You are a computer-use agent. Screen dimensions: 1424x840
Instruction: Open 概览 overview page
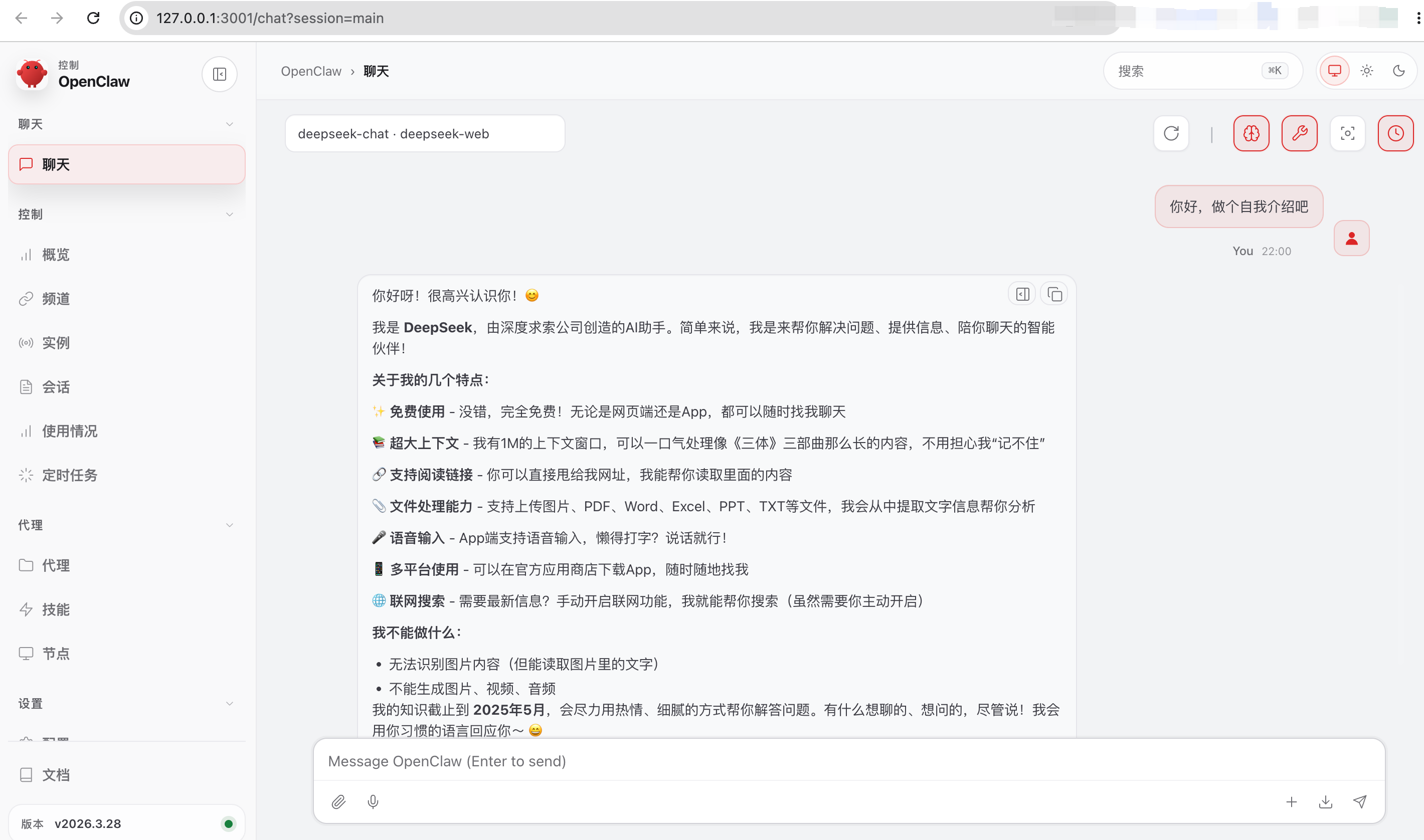tap(127, 255)
